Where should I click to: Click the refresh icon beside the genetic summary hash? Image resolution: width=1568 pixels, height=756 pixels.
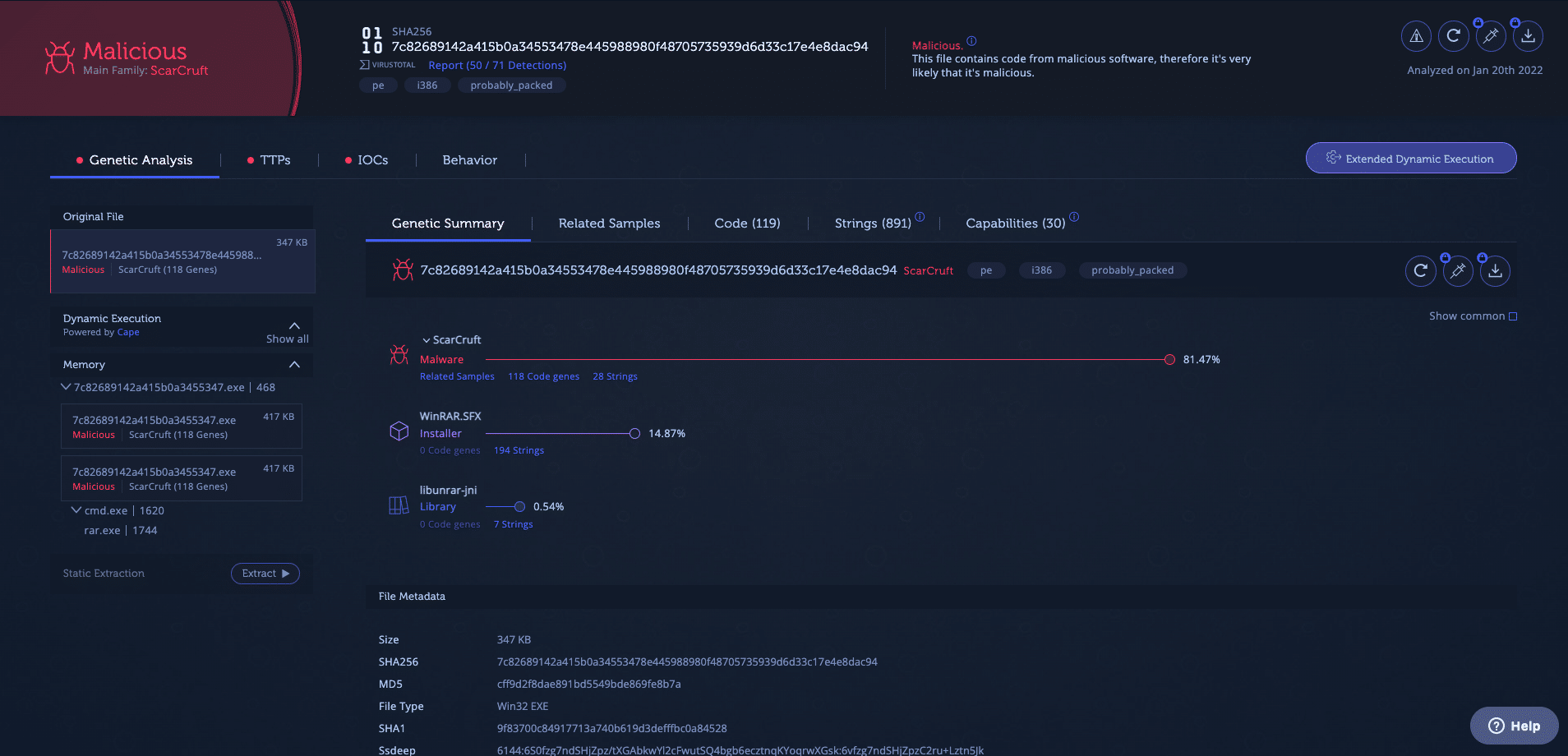[x=1420, y=270]
